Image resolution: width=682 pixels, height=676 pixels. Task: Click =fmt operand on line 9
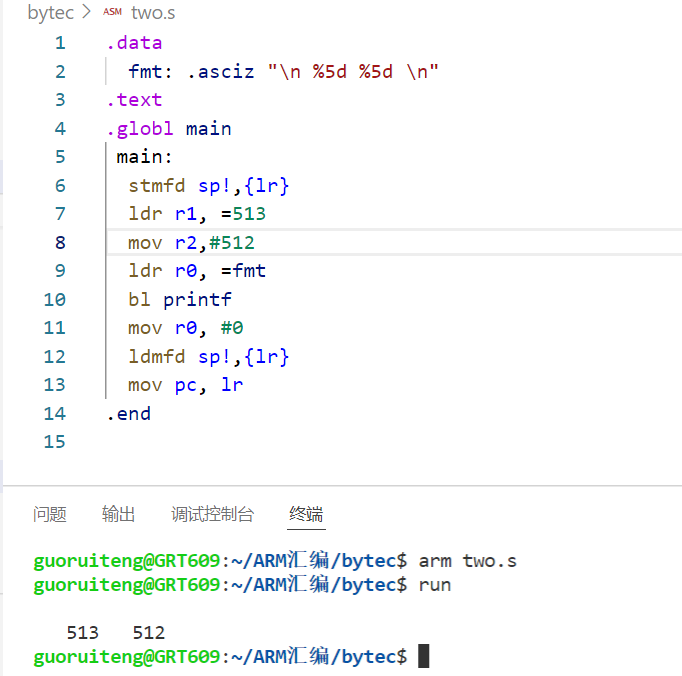(243, 271)
